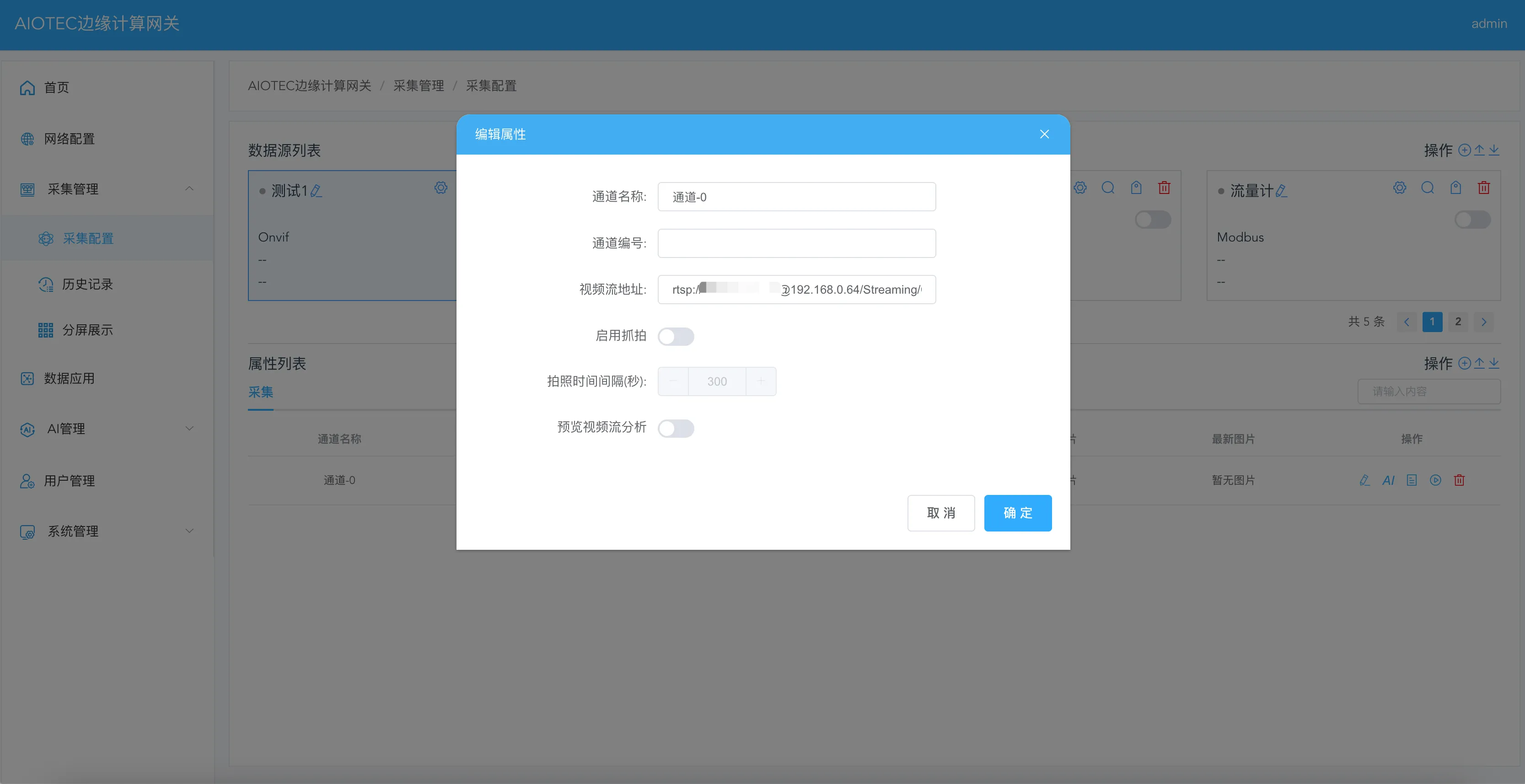This screenshot has width=1525, height=784.
Task: Click the 通道编号 input field
Action: (796, 243)
